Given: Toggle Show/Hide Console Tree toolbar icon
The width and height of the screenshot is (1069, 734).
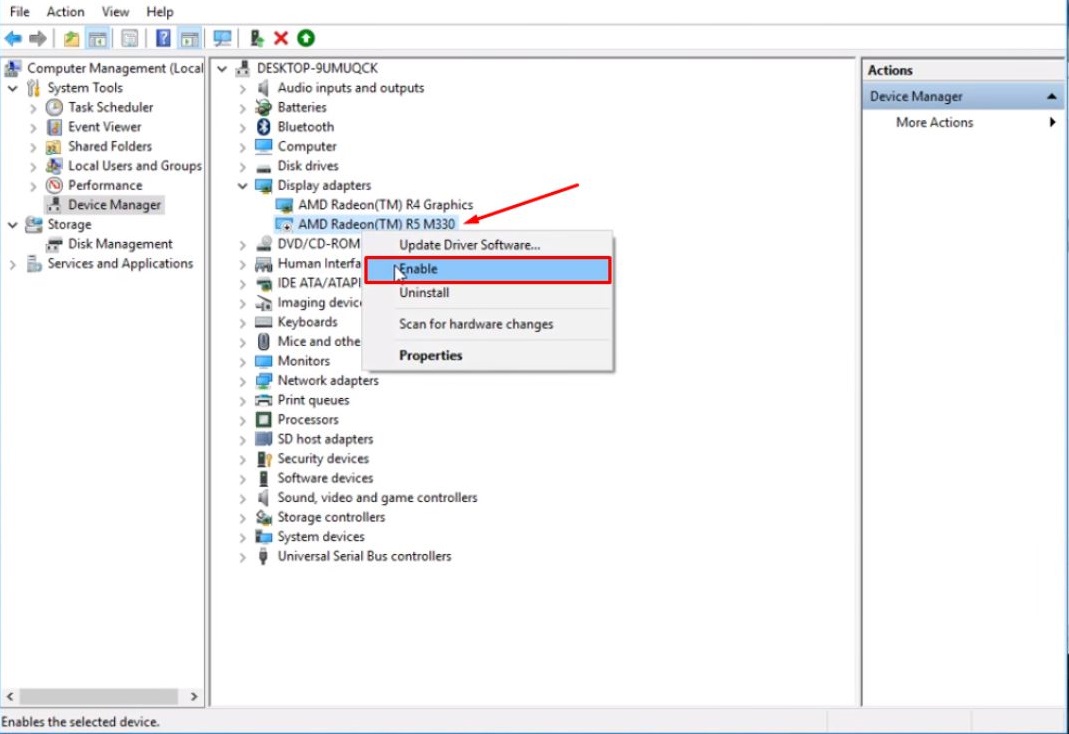Looking at the screenshot, I should coord(97,38).
